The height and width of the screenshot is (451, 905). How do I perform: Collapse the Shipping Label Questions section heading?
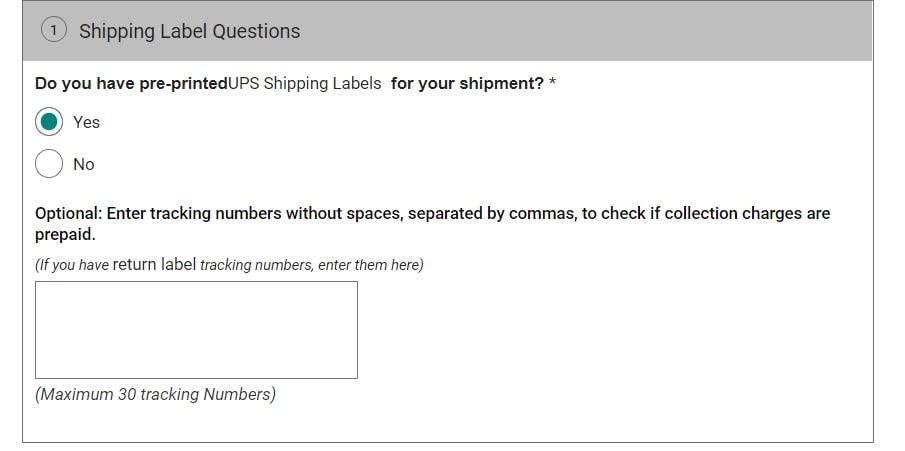click(x=189, y=31)
